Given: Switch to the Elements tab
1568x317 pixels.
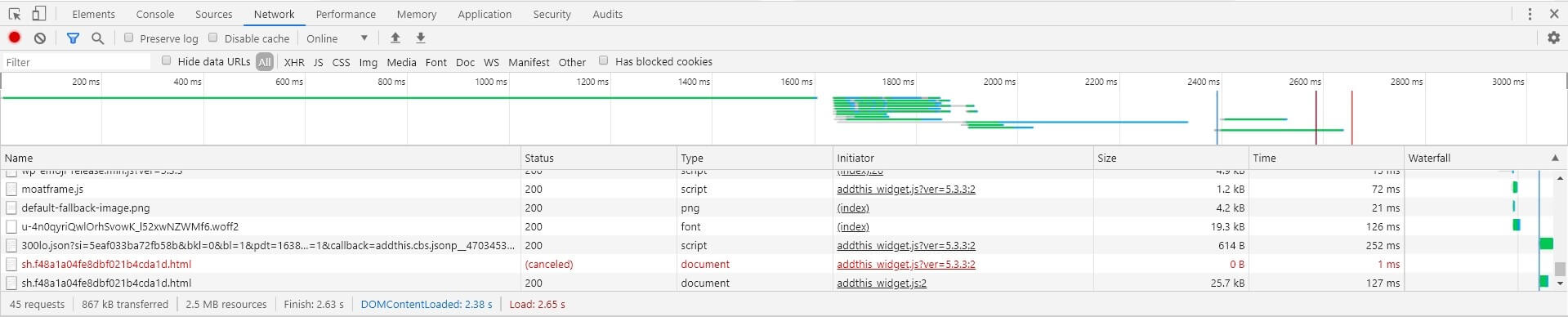Looking at the screenshot, I should click(93, 14).
